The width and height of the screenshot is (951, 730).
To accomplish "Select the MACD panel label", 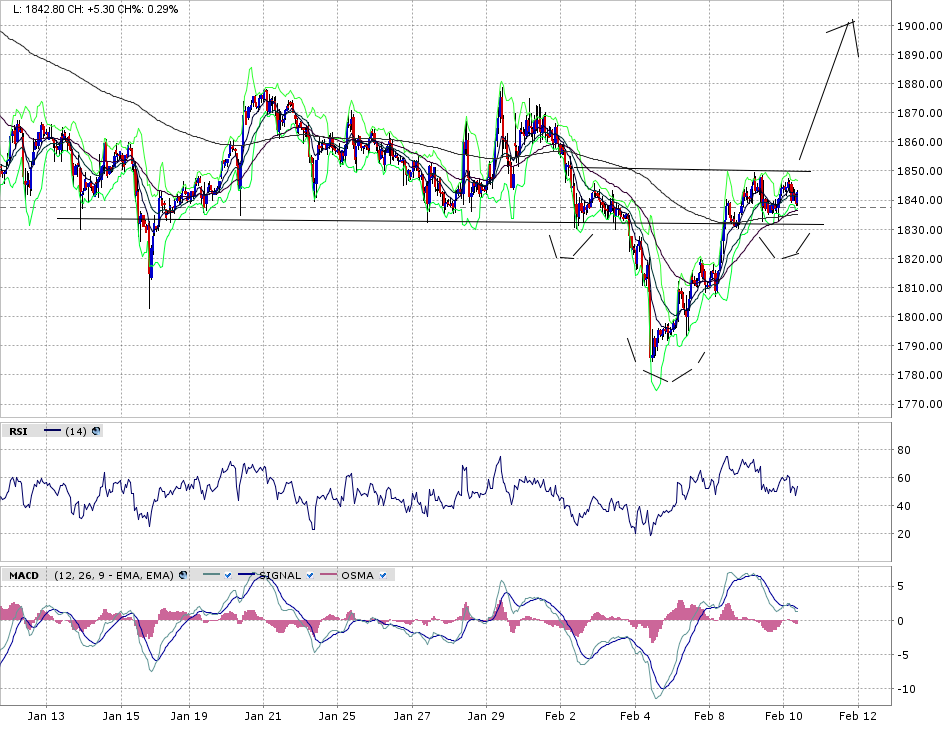I will 24,575.
